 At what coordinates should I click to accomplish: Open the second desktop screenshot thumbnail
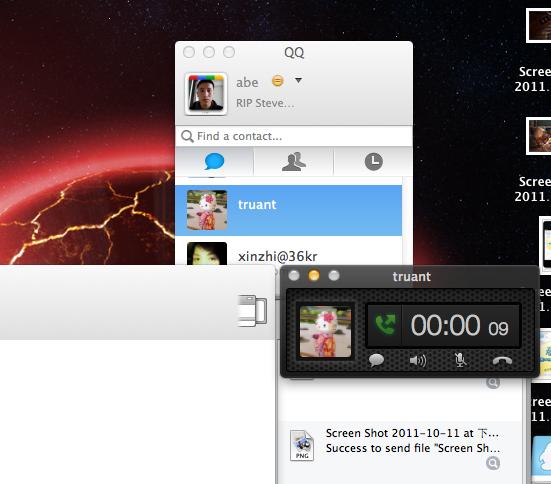[539, 136]
